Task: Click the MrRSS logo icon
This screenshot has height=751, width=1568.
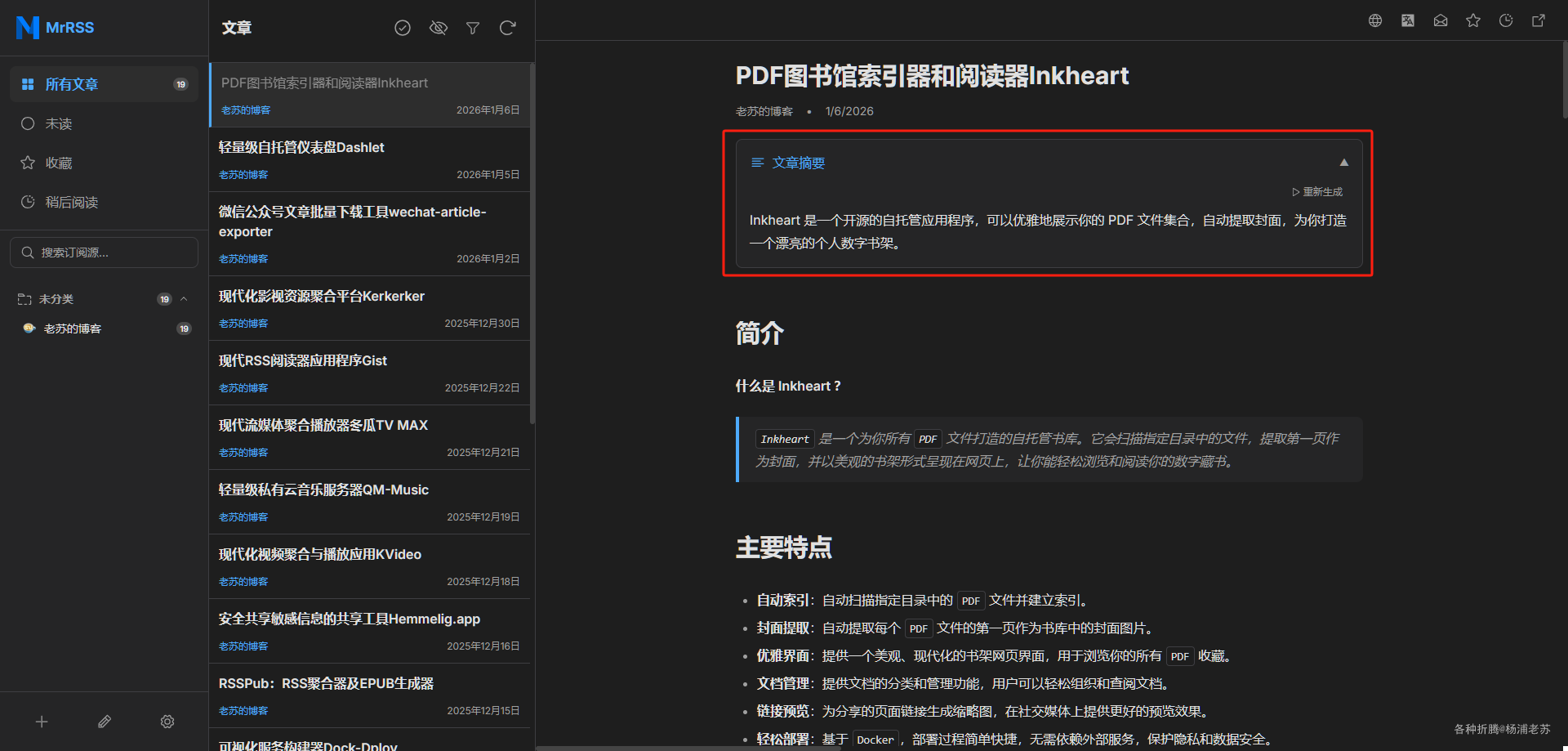Action: point(28,27)
